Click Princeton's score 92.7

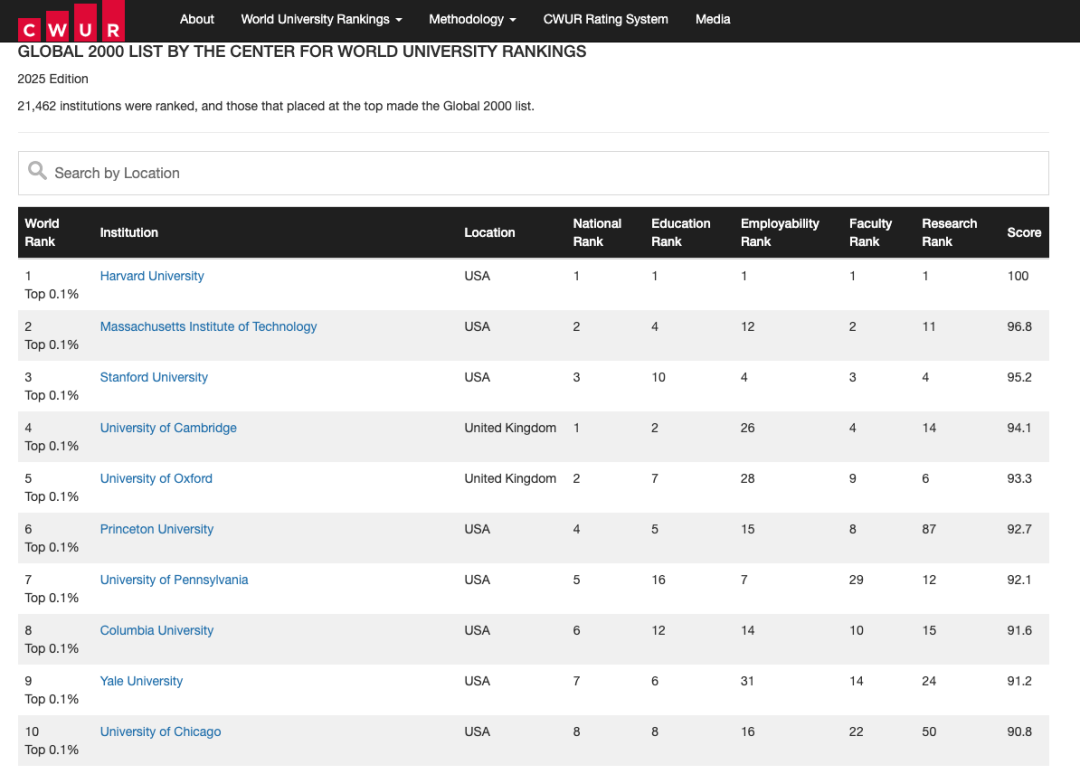tap(1019, 529)
